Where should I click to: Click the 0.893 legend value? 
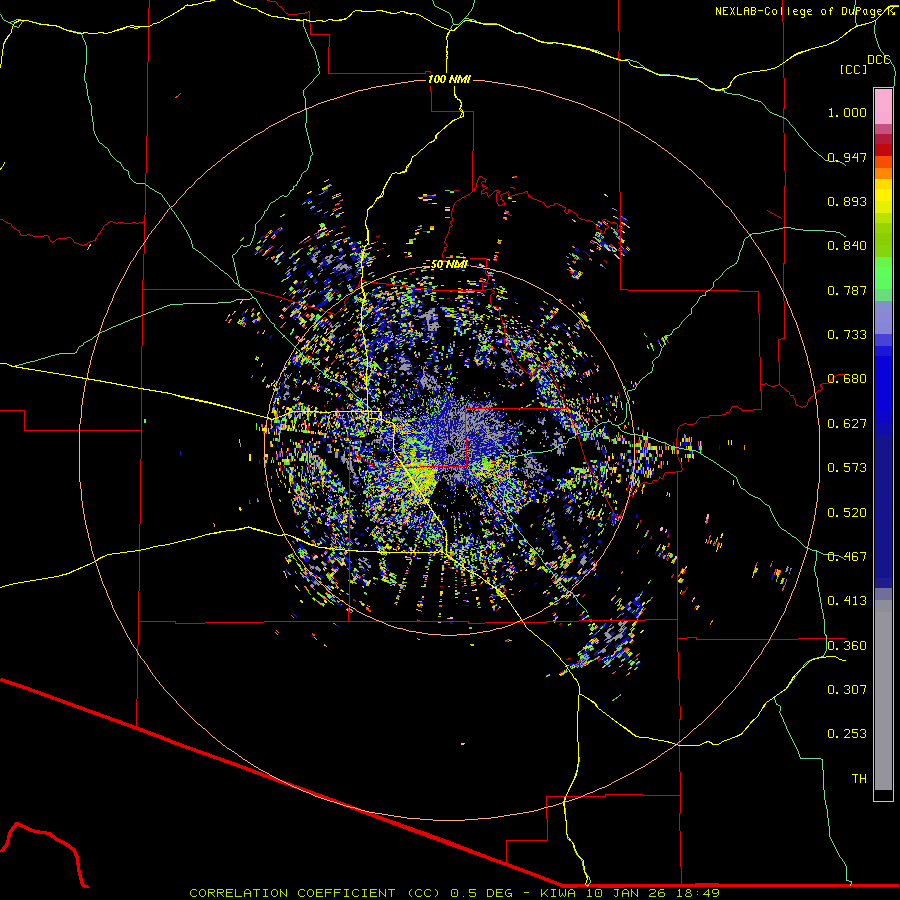pyautogui.click(x=847, y=201)
